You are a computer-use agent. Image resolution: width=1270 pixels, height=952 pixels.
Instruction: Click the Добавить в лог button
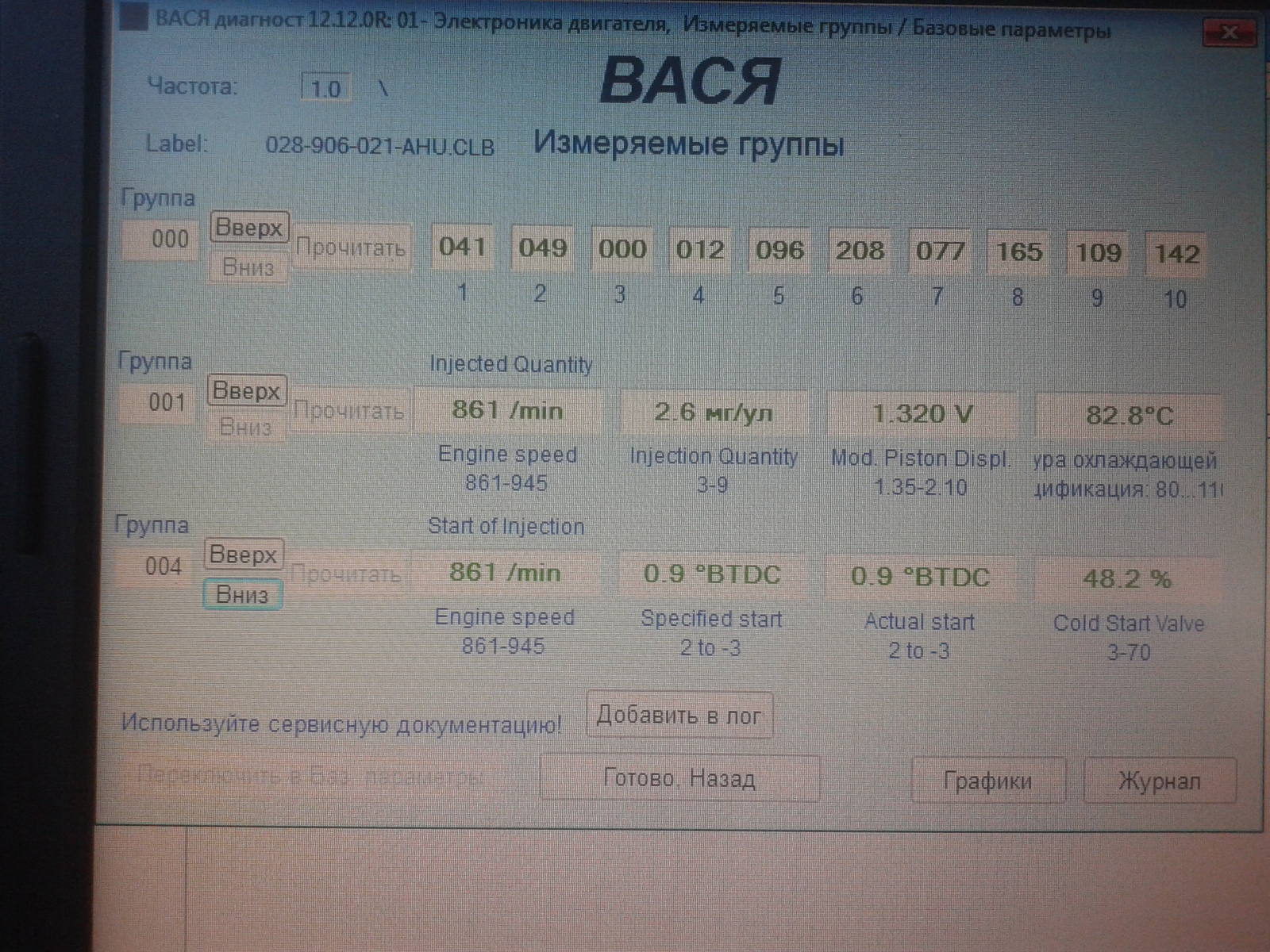coord(679,716)
